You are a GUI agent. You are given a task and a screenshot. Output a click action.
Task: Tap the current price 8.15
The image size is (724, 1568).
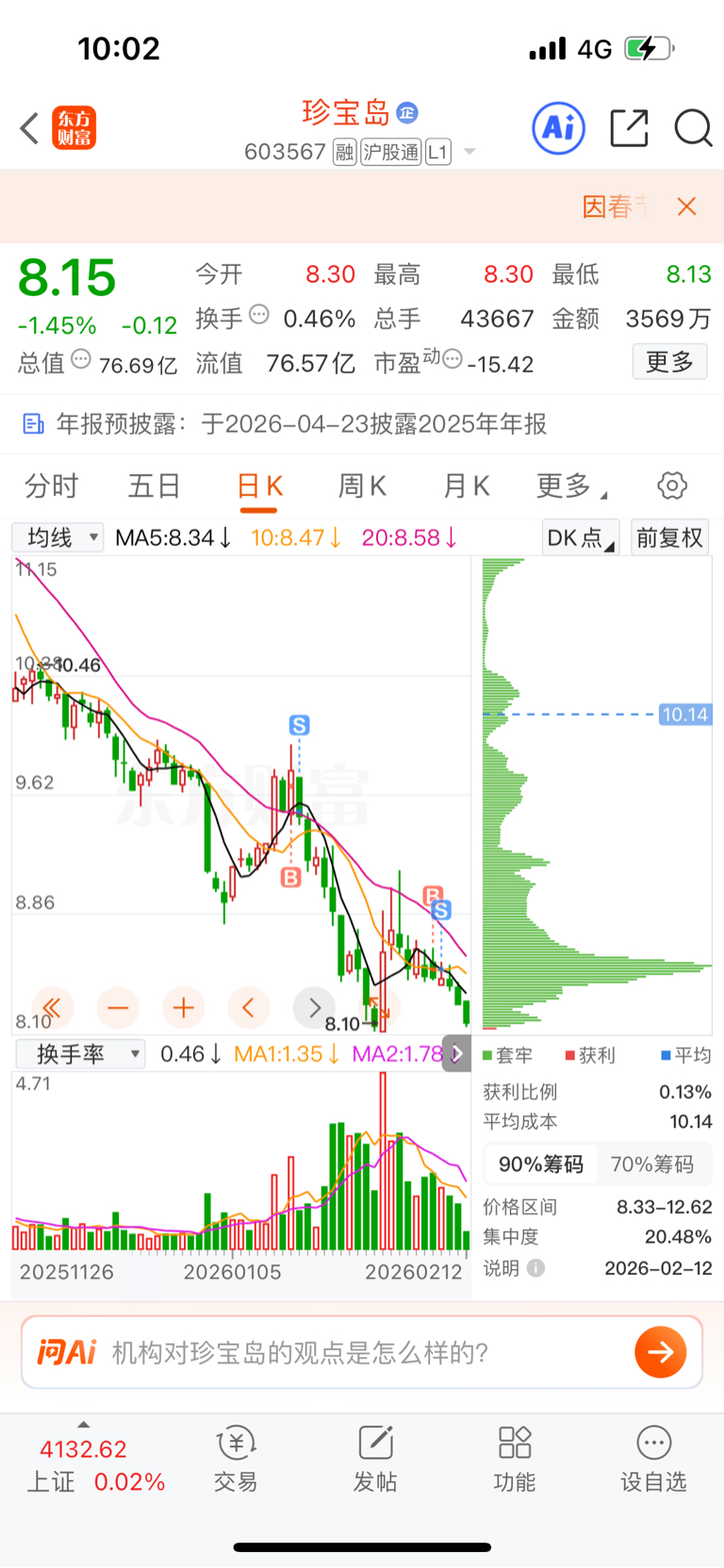pyautogui.click(x=67, y=278)
